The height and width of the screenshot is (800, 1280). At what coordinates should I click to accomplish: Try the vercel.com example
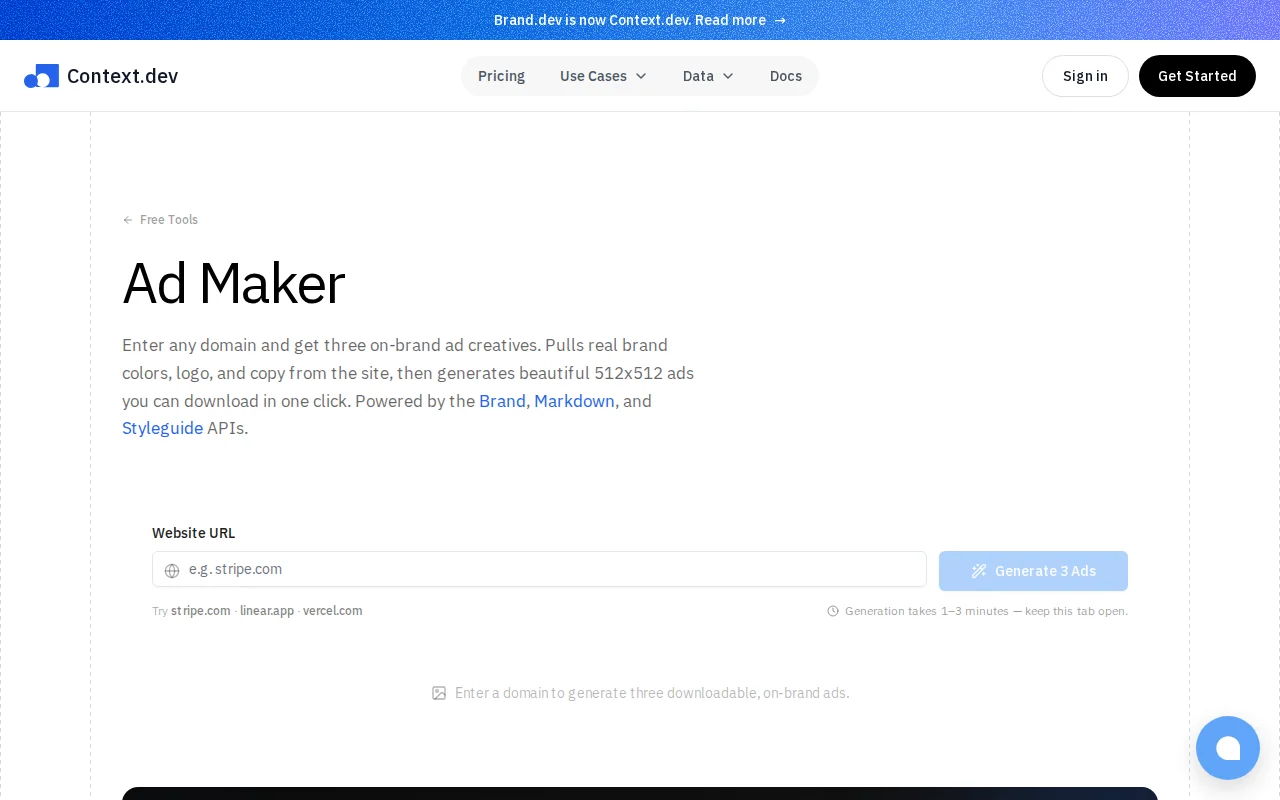[x=333, y=611]
